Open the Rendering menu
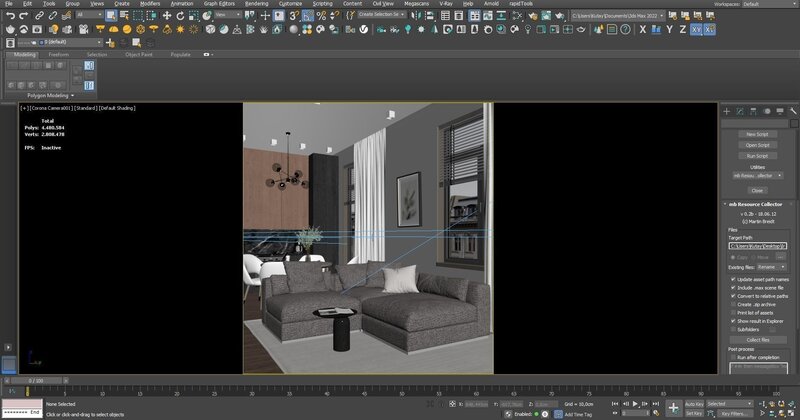The width and height of the screenshot is (800, 420). (257, 4)
